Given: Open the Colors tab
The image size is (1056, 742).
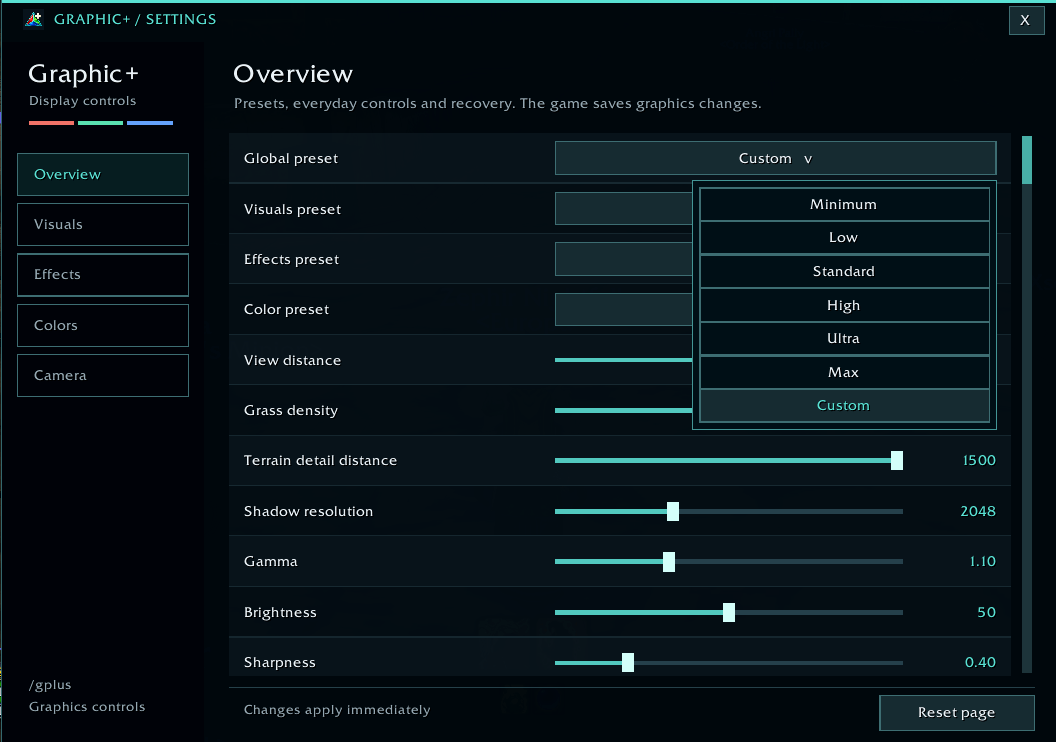Looking at the screenshot, I should click(x=103, y=325).
